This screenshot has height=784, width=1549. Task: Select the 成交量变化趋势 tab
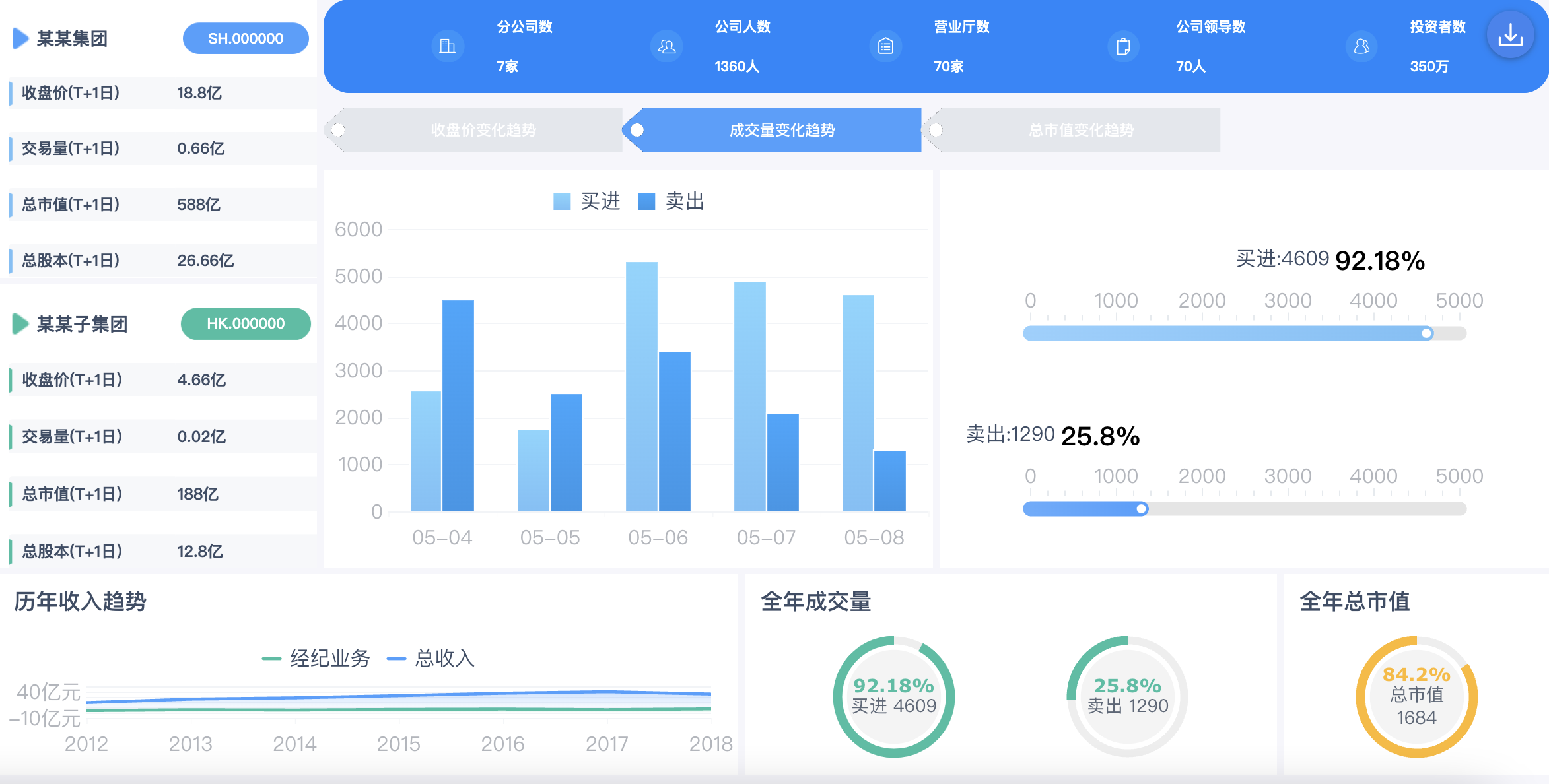(773, 130)
